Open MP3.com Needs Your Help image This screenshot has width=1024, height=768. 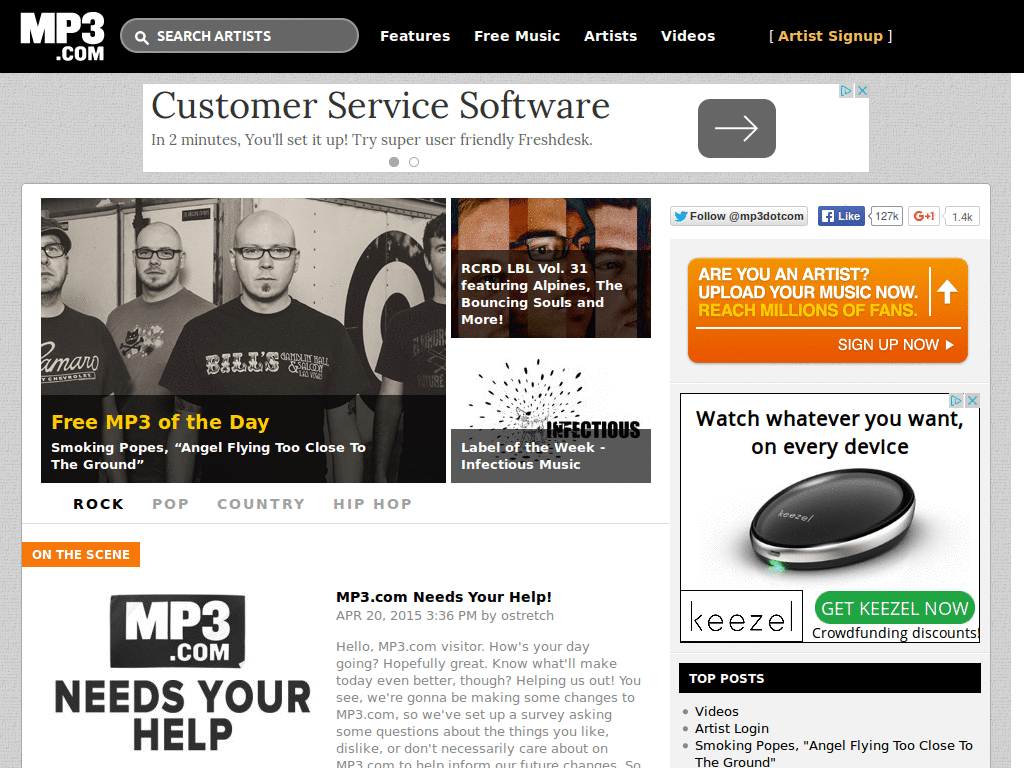[182, 673]
